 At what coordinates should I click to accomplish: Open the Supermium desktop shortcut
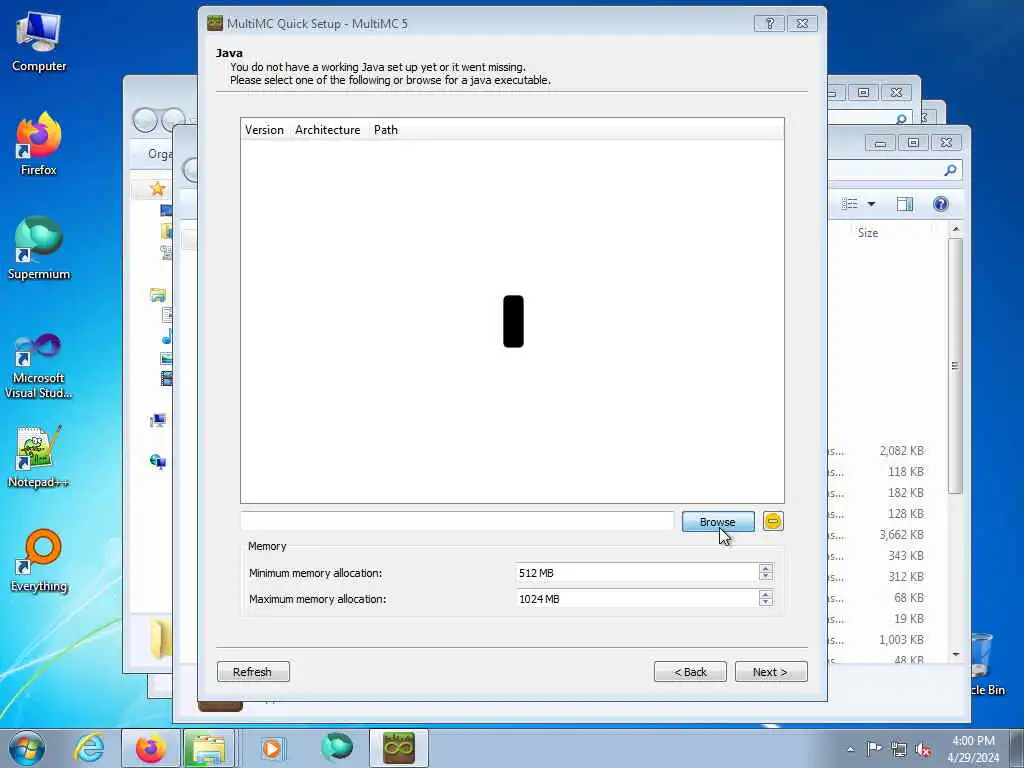[x=39, y=248]
